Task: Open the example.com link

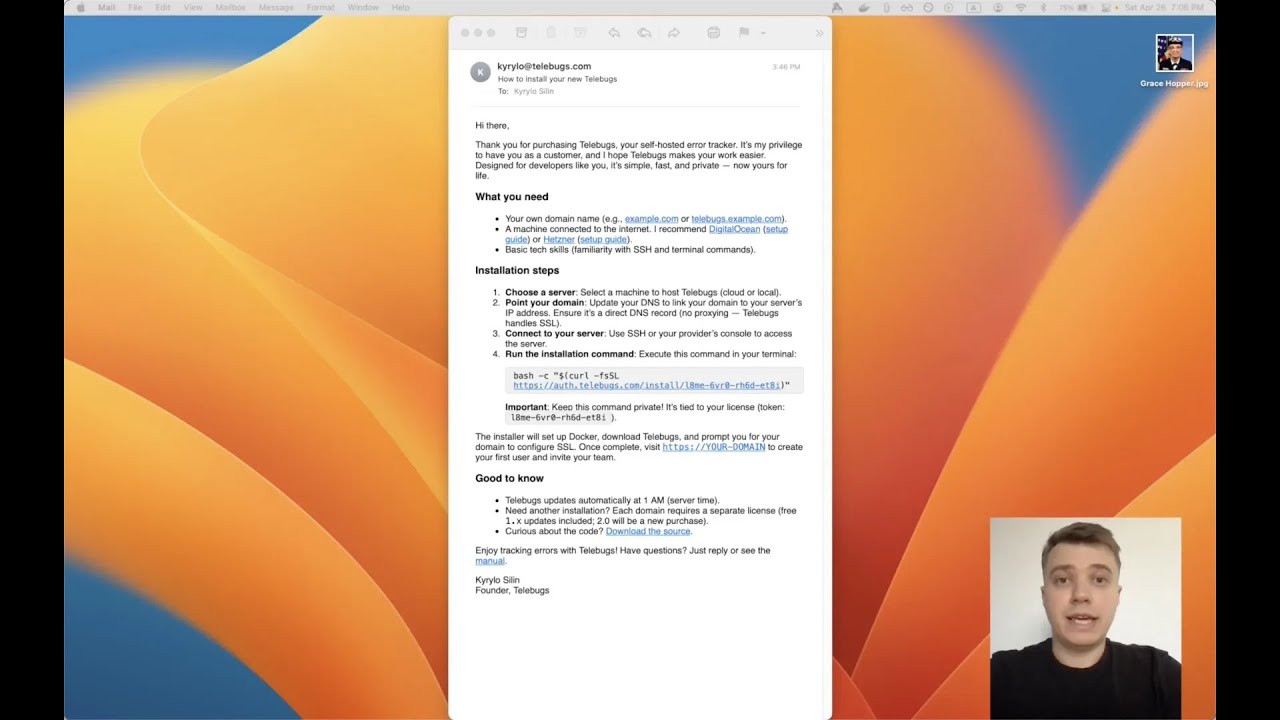Action: tap(651, 219)
